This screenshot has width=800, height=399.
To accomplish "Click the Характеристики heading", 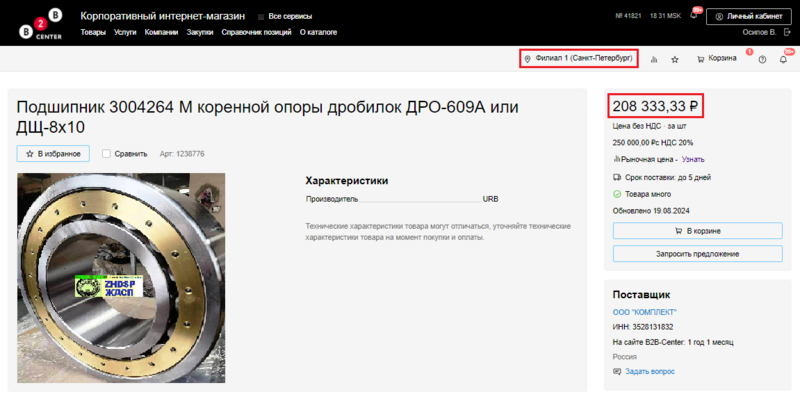I will click(346, 181).
